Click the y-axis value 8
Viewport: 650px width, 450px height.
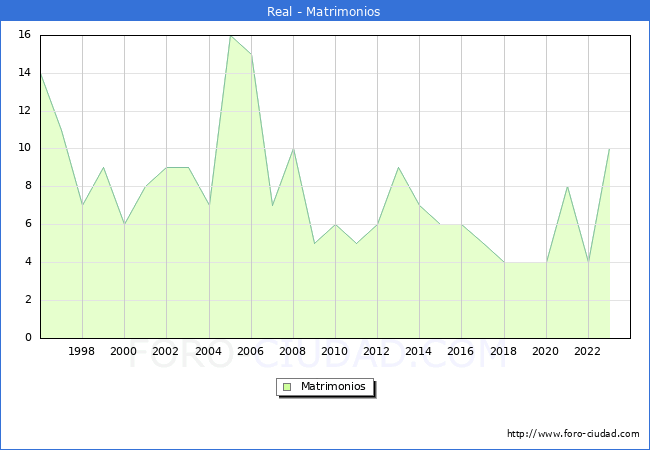pyautogui.click(x=28, y=186)
